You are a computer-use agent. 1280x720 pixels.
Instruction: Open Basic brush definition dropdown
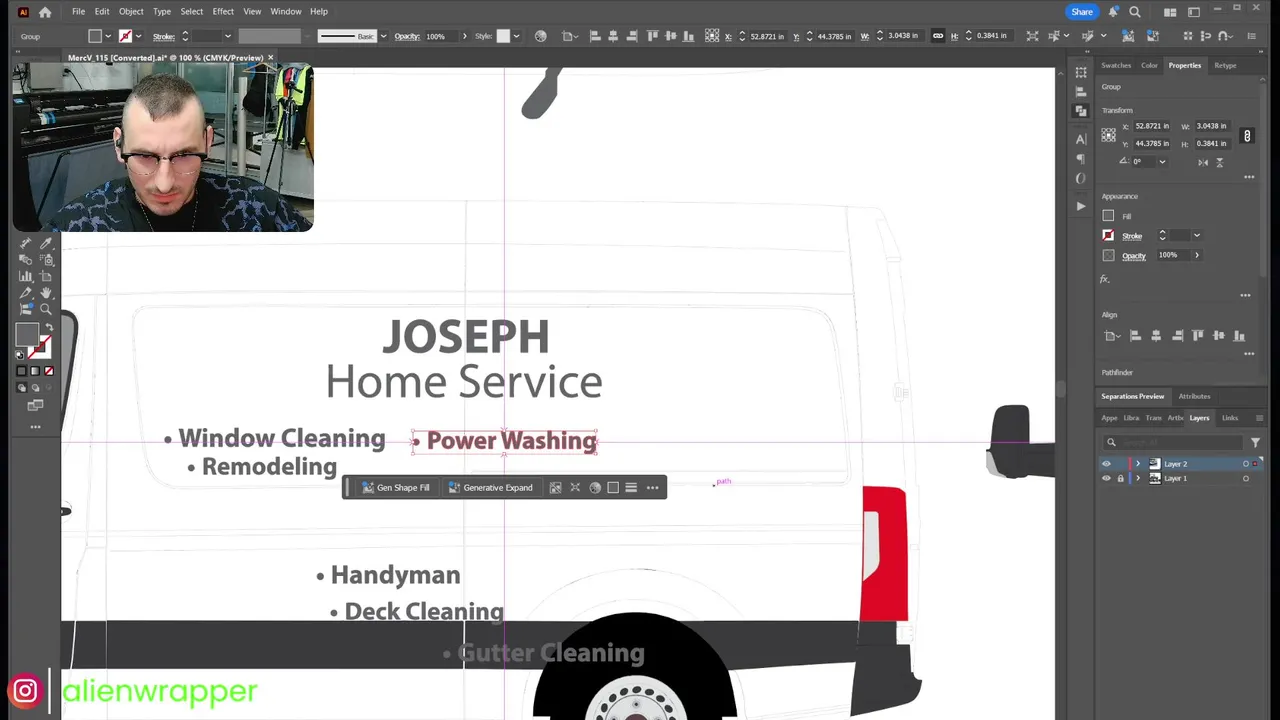pyautogui.click(x=383, y=36)
